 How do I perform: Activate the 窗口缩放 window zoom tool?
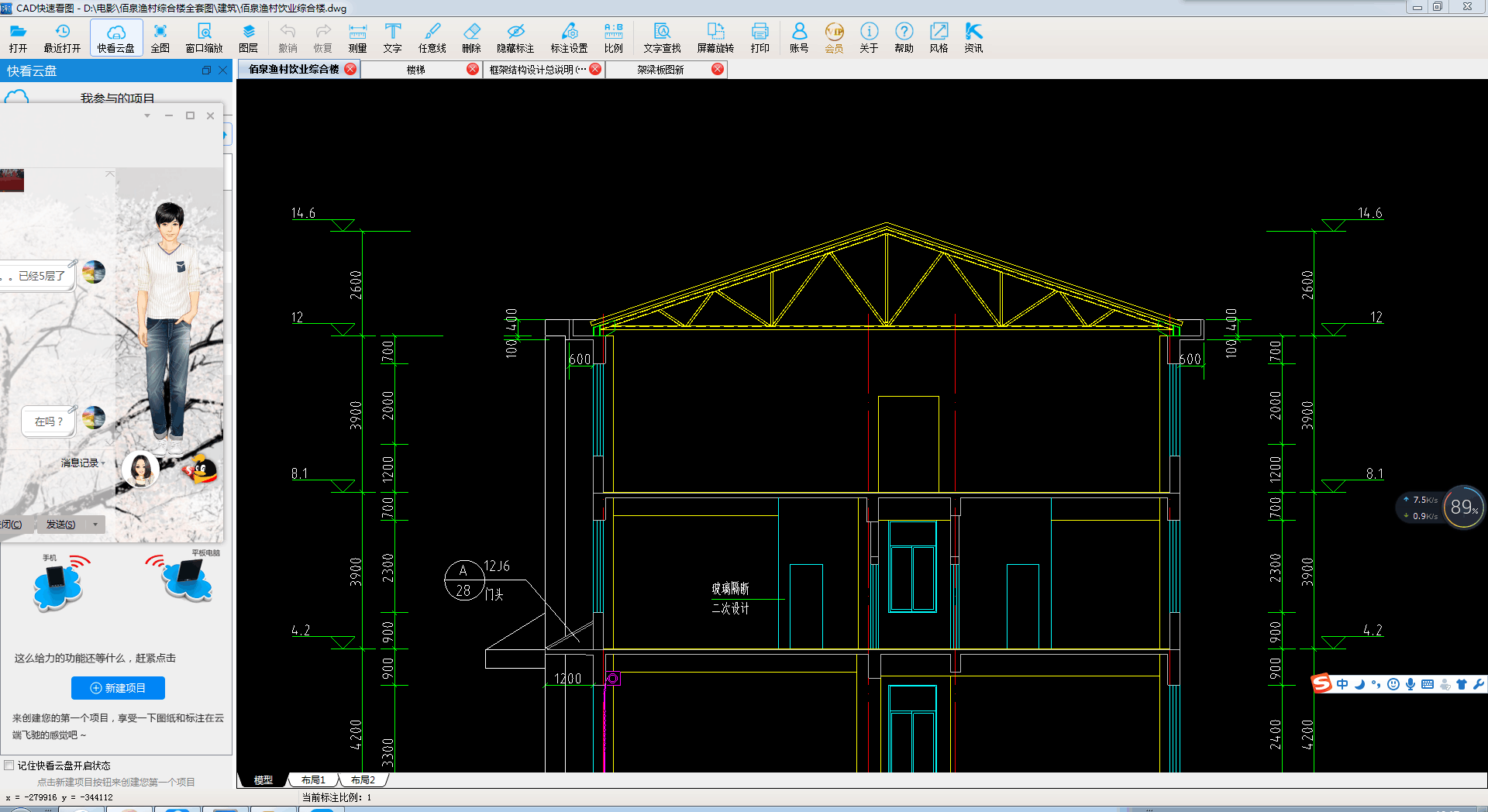204,37
